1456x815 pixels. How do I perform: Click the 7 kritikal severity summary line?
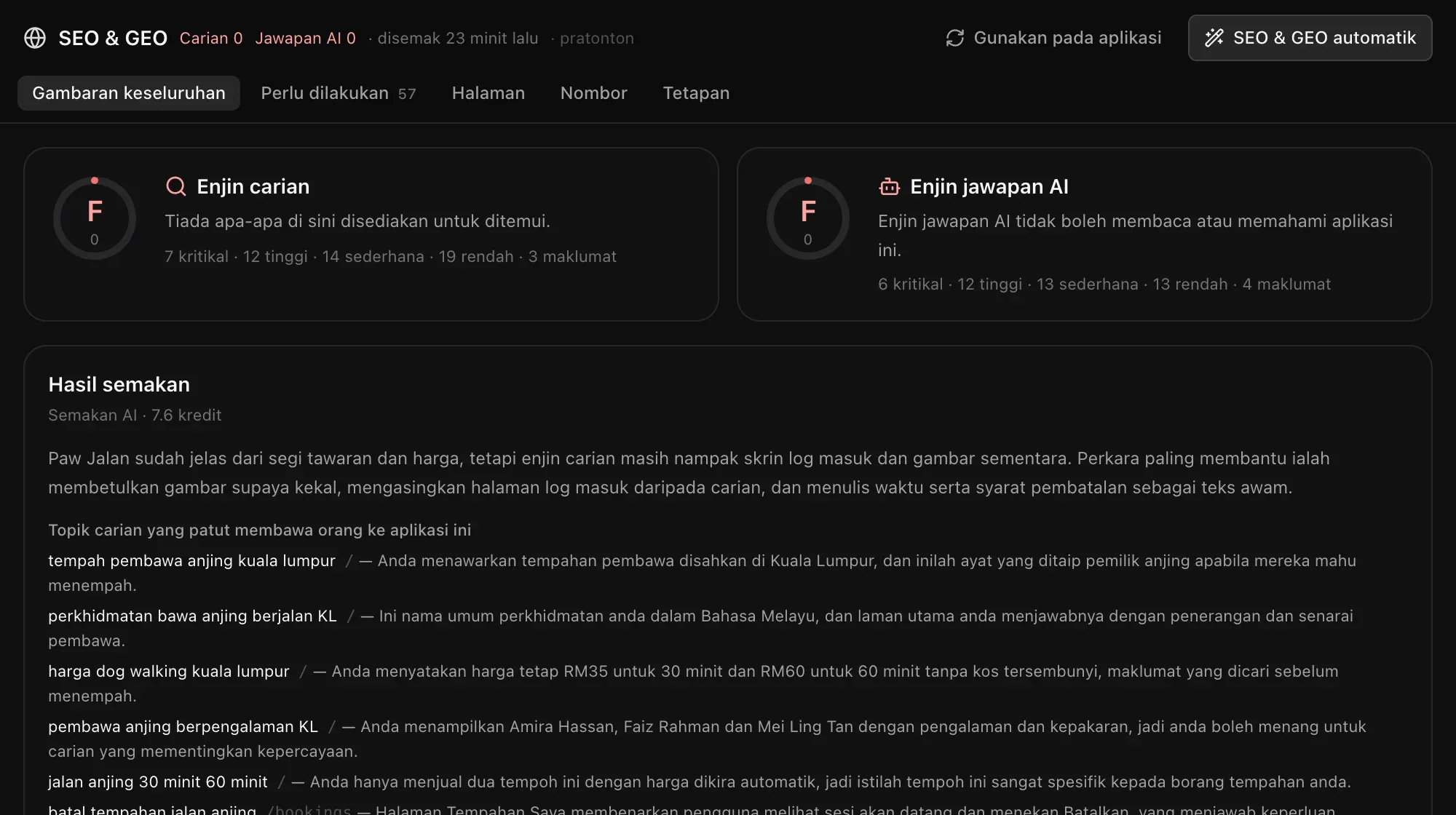point(390,256)
